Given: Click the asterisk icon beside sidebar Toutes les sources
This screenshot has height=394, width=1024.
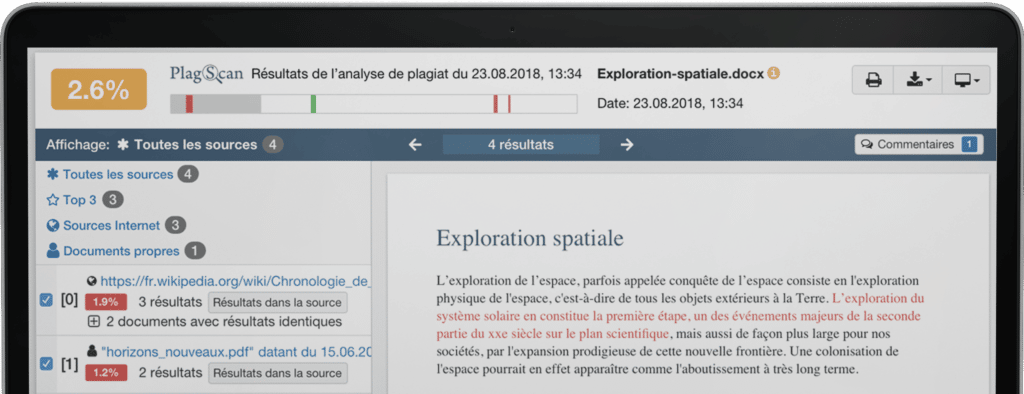Looking at the screenshot, I should 53,174.
